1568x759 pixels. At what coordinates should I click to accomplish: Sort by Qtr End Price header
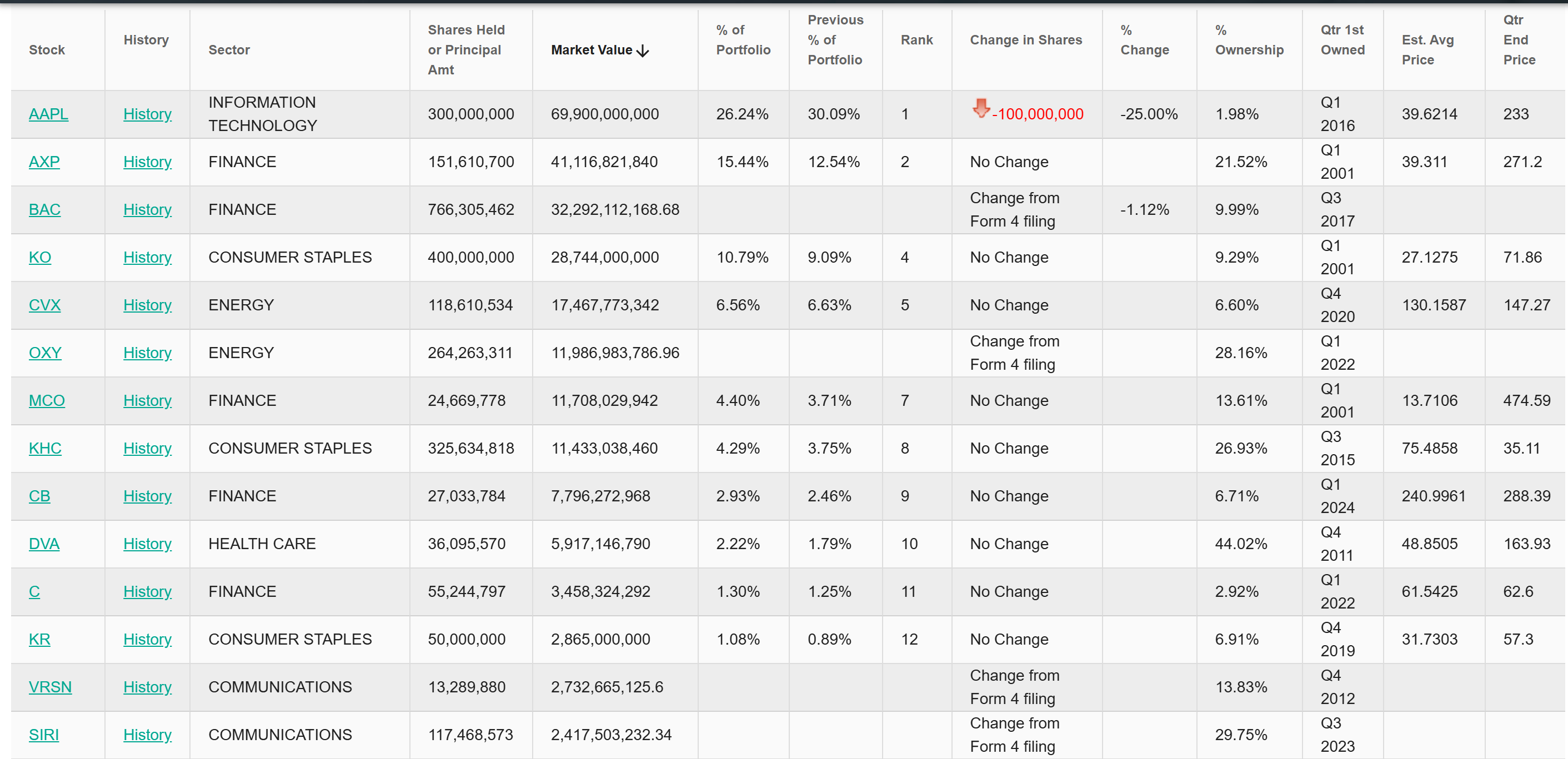tap(1519, 40)
